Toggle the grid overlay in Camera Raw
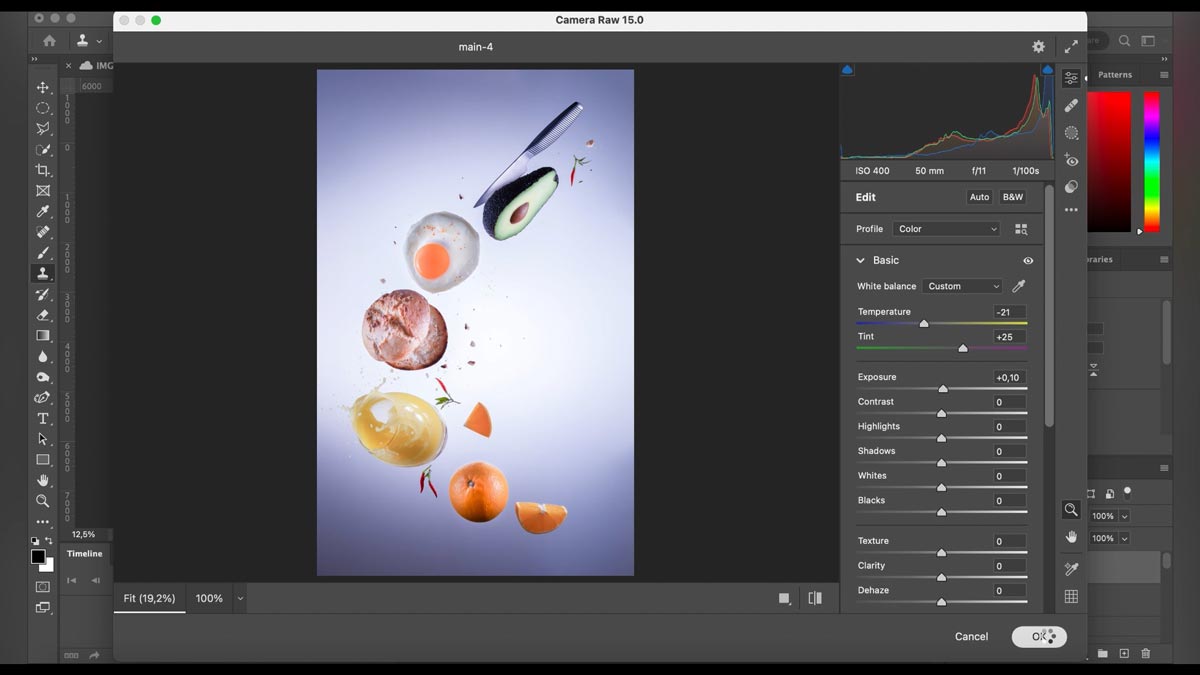Screen dimensions: 1200x675 coord(1071,597)
